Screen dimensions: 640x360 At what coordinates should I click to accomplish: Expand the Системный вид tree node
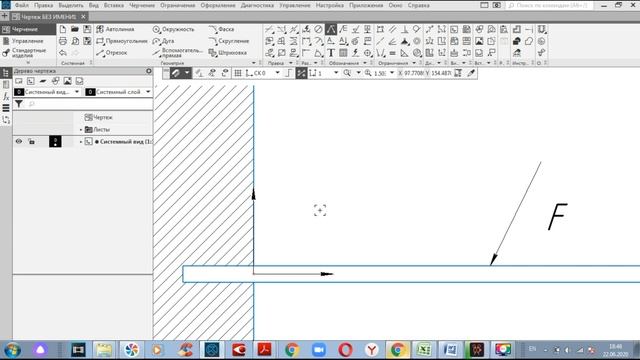(81, 142)
